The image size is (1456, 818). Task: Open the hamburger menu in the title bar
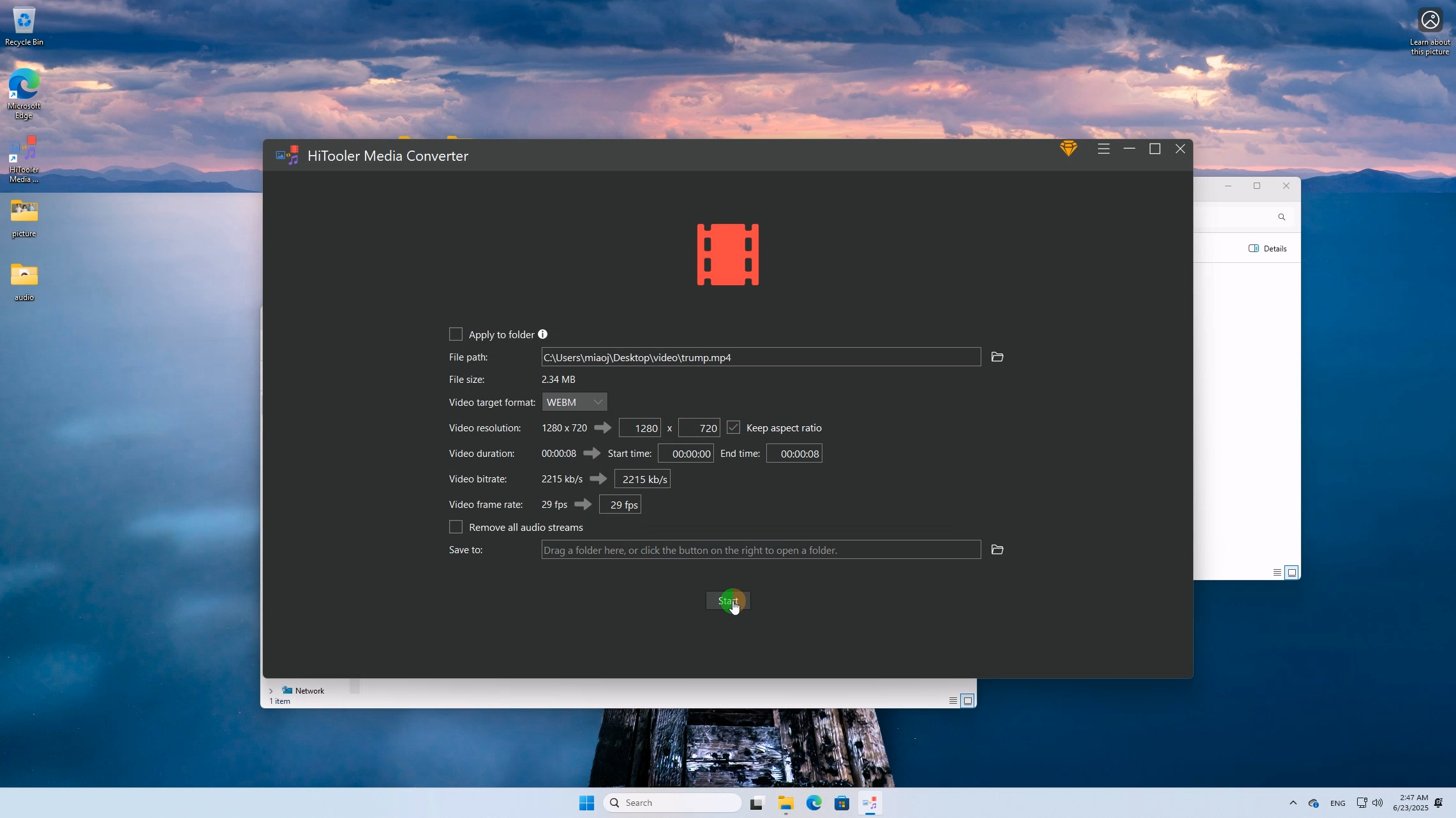1103,149
